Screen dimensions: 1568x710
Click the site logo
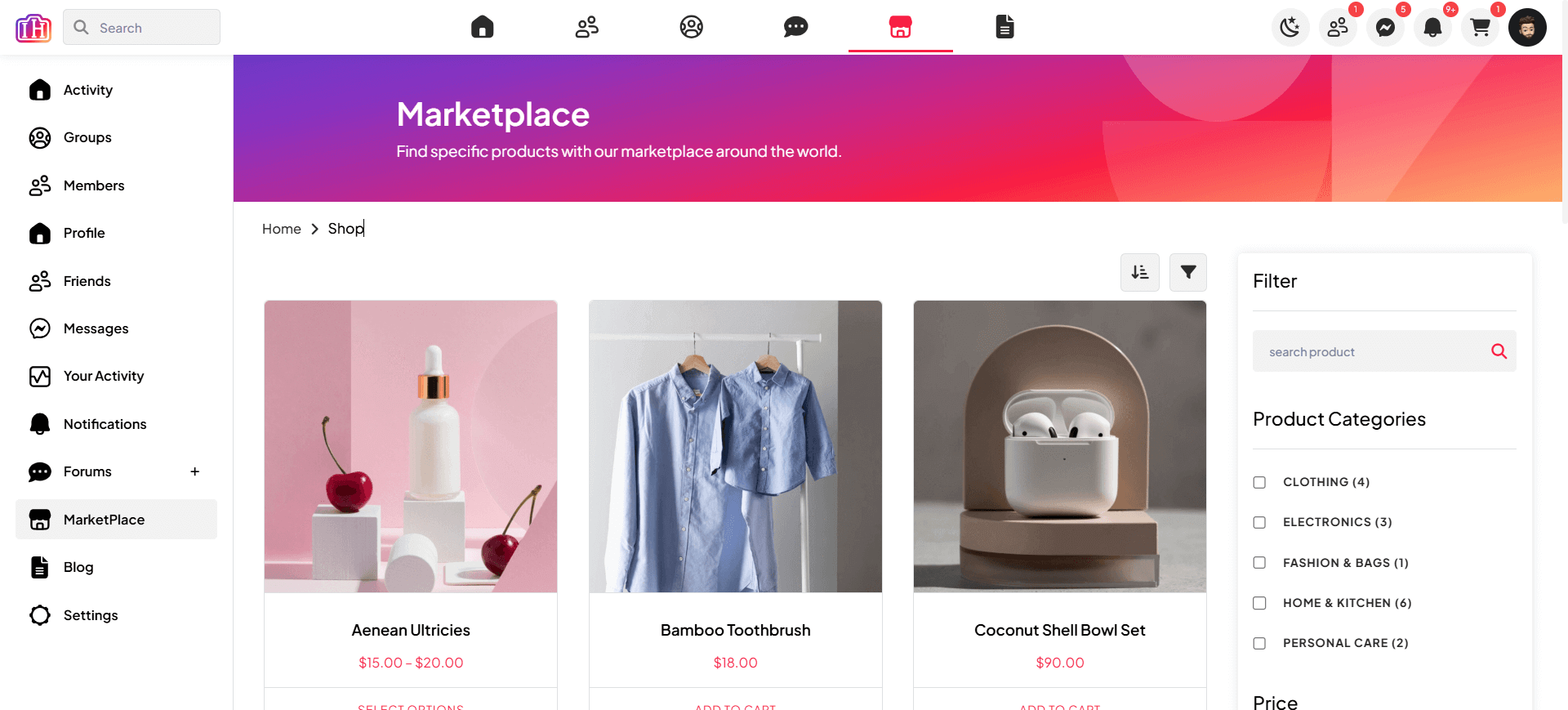pos(33,28)
